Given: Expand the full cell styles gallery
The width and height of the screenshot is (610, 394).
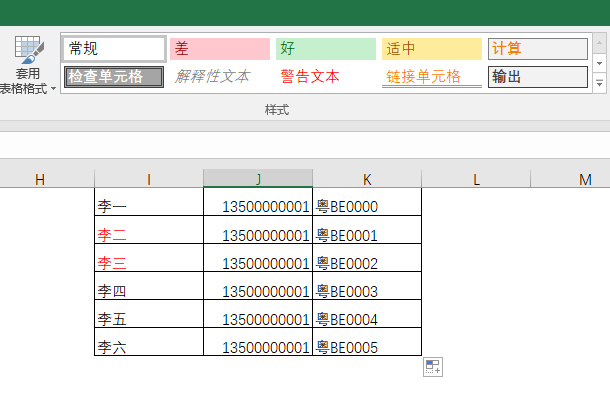Looking at the screenshot, I should click(x=599, y=83).
